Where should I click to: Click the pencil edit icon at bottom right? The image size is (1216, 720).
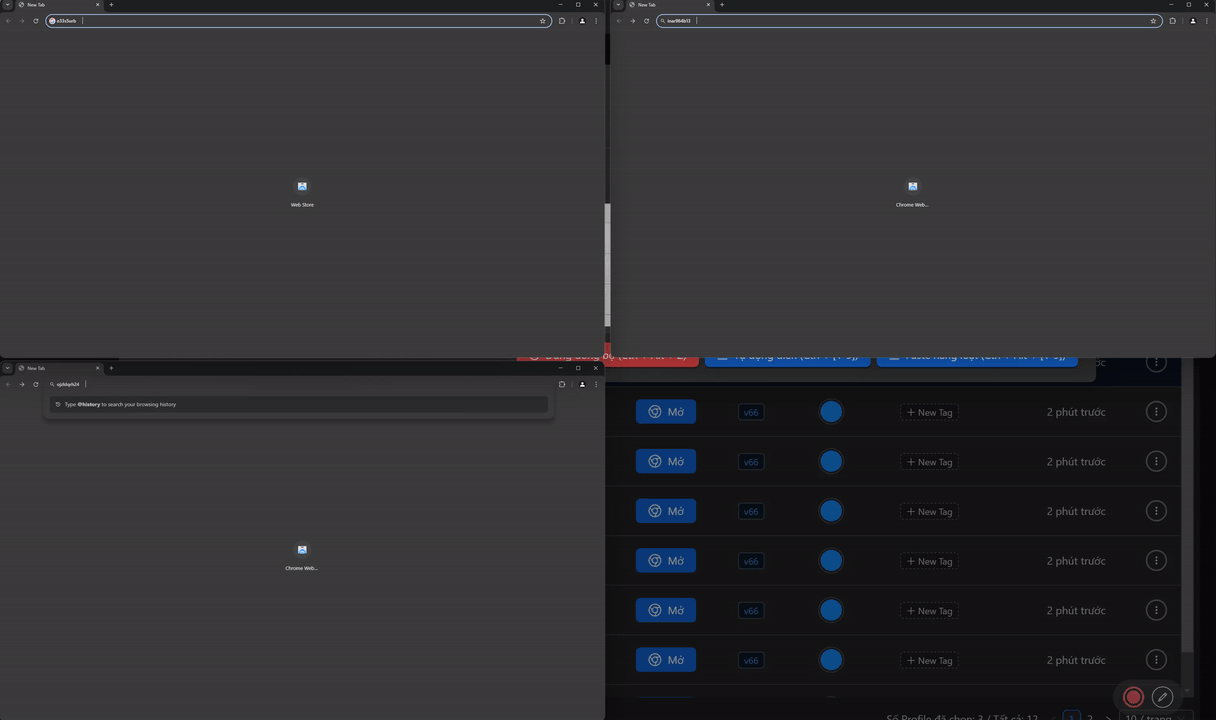click(x=1162, y=697)
